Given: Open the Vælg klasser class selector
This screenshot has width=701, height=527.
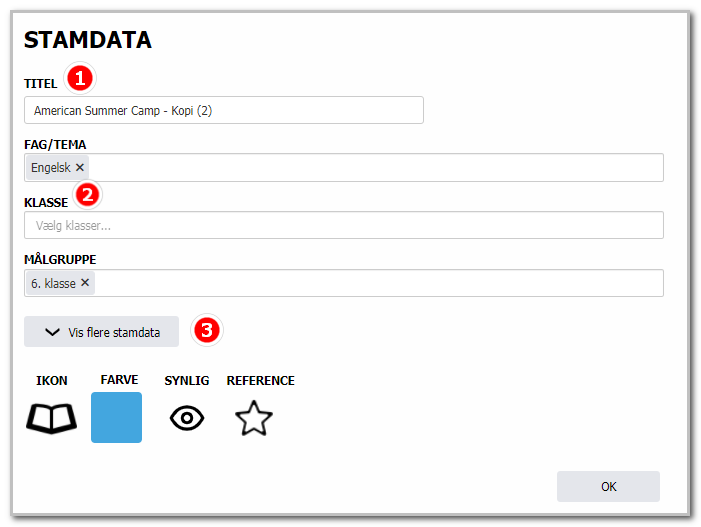Looking at the screenshot, I should [x=344, y=225].
